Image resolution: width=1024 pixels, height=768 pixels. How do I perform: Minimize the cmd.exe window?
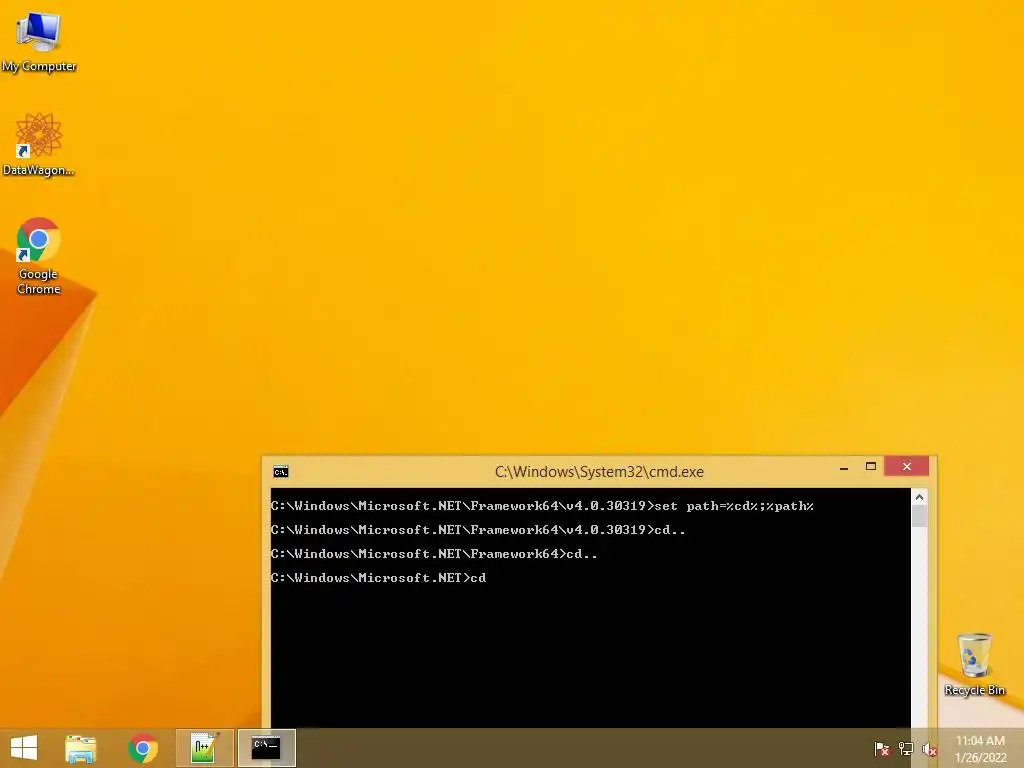(844, 467)
